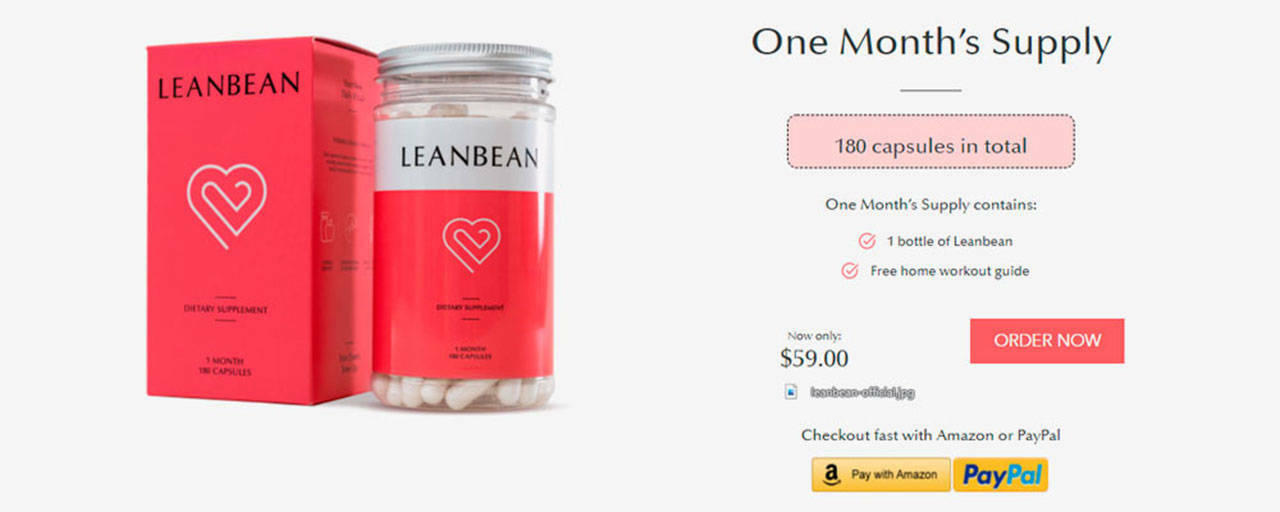Click Checkout fast with Amazon or PayPal text
Screen dimensions: 1280x512
[931, 435]
